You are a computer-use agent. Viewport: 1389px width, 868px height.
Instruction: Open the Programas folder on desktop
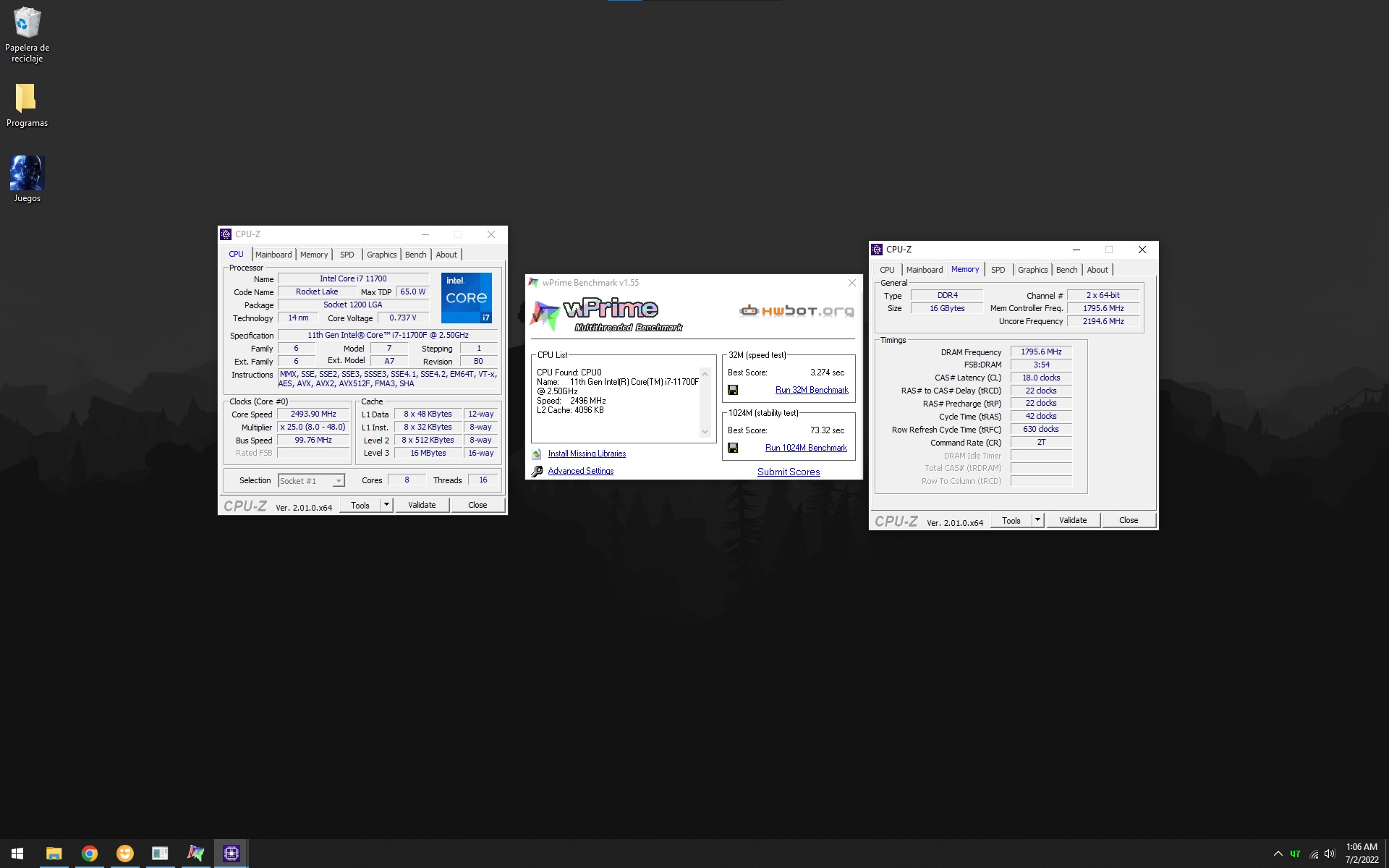pyautogui.click(x=27, y=105)
